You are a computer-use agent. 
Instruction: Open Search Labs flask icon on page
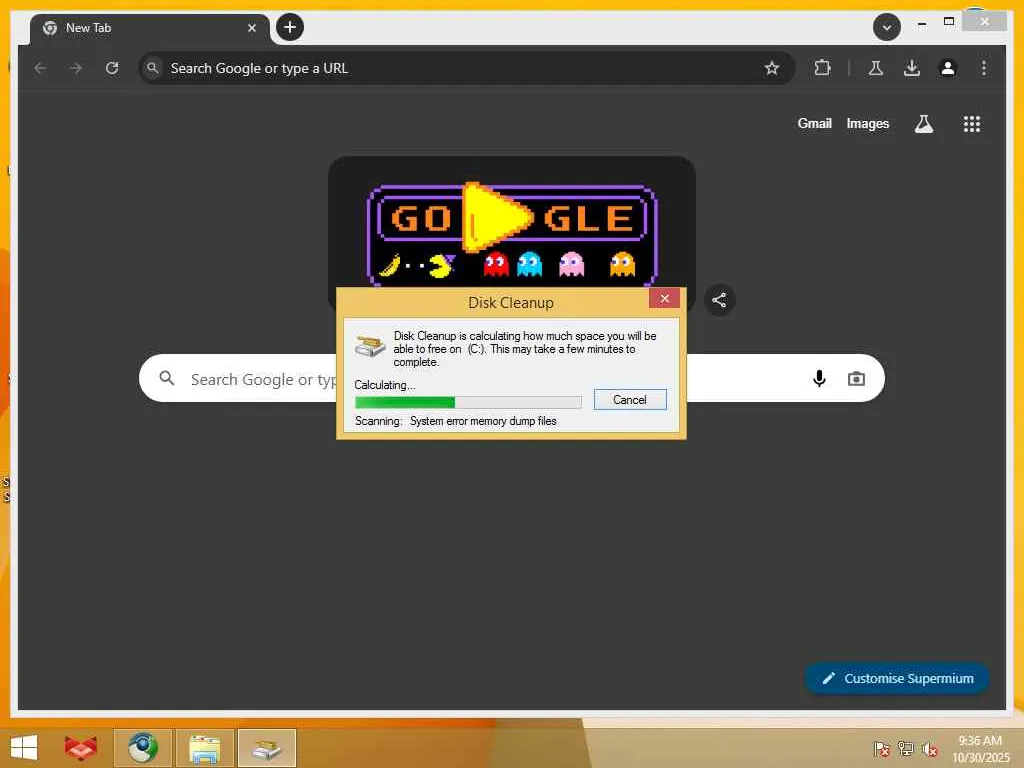[x=923, y=124]
